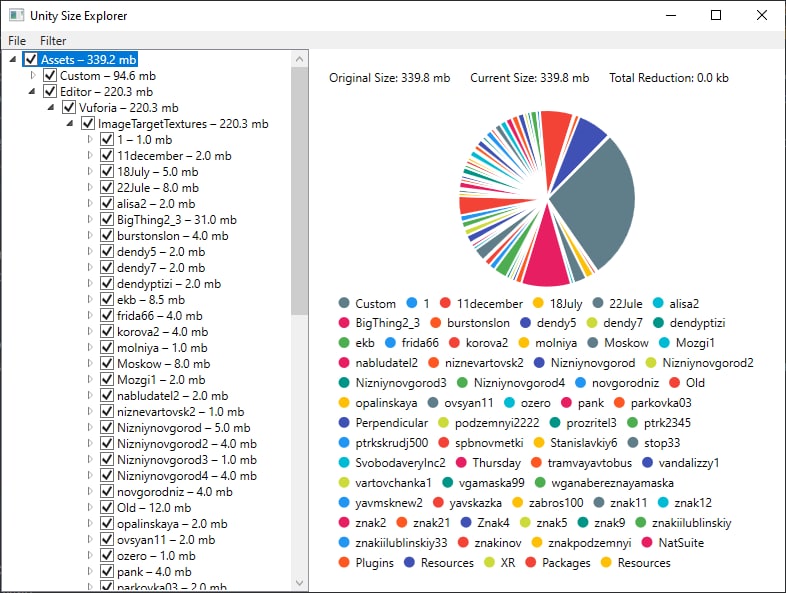Click the alisa2 legend dot
786x593 pixels.
658,303
